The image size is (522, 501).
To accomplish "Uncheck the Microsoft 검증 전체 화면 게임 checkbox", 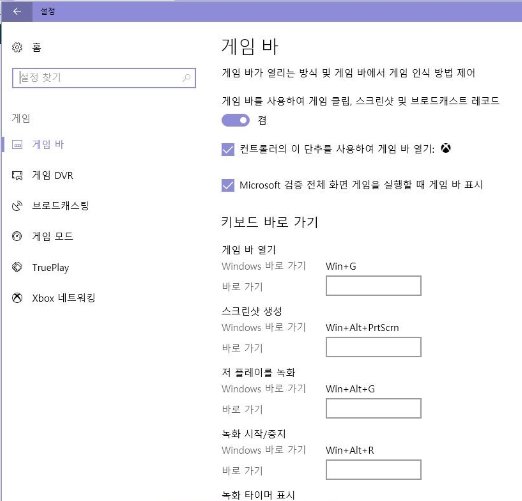I will [x=228, y=185].
